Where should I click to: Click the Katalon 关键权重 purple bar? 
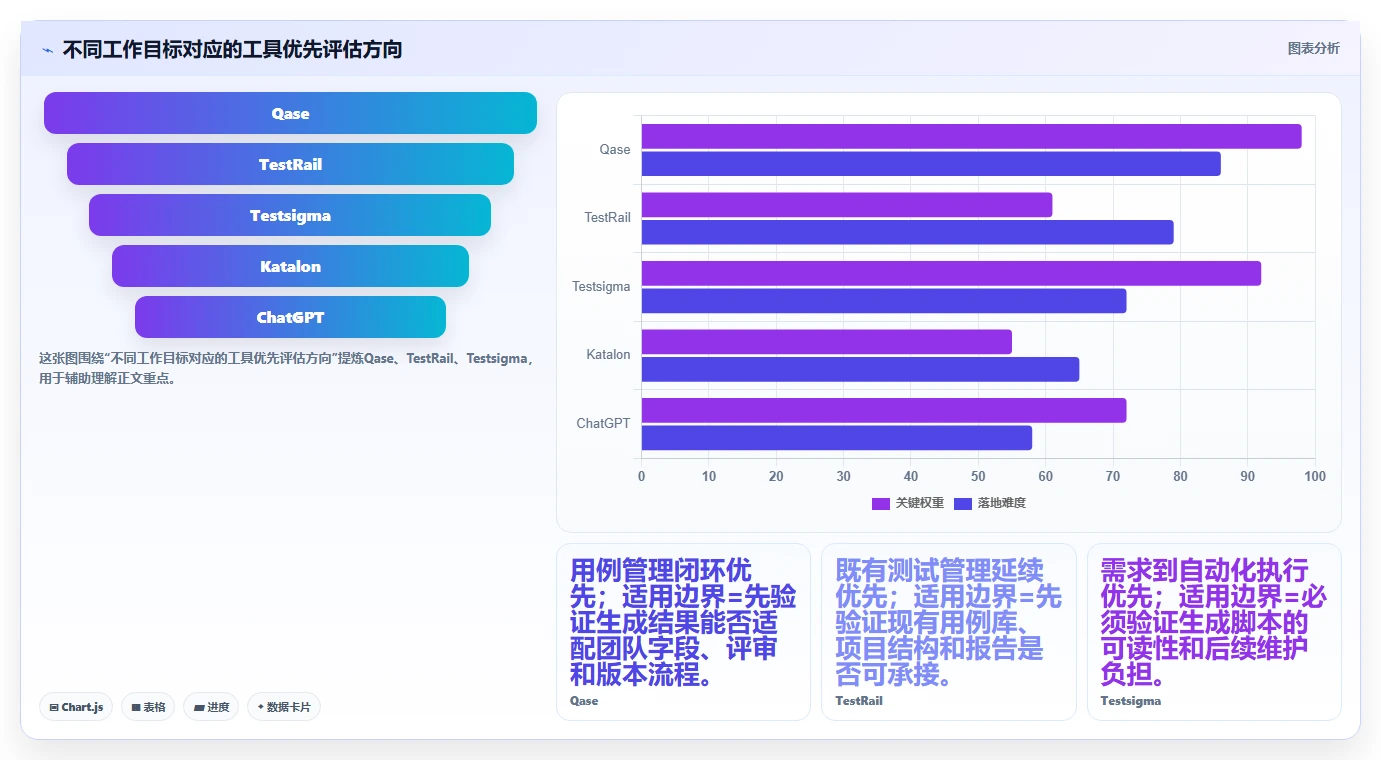[826, 342]
